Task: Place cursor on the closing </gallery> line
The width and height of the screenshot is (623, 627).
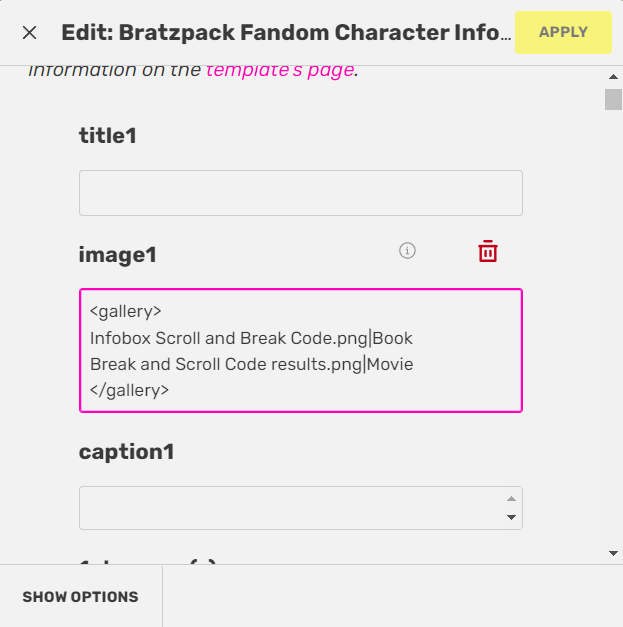Action: click(x=130, y=390)
